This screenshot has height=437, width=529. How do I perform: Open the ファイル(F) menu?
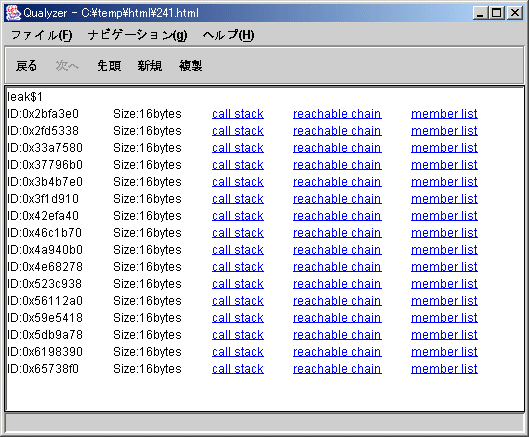pyautogui.click(x=42, y=35)
